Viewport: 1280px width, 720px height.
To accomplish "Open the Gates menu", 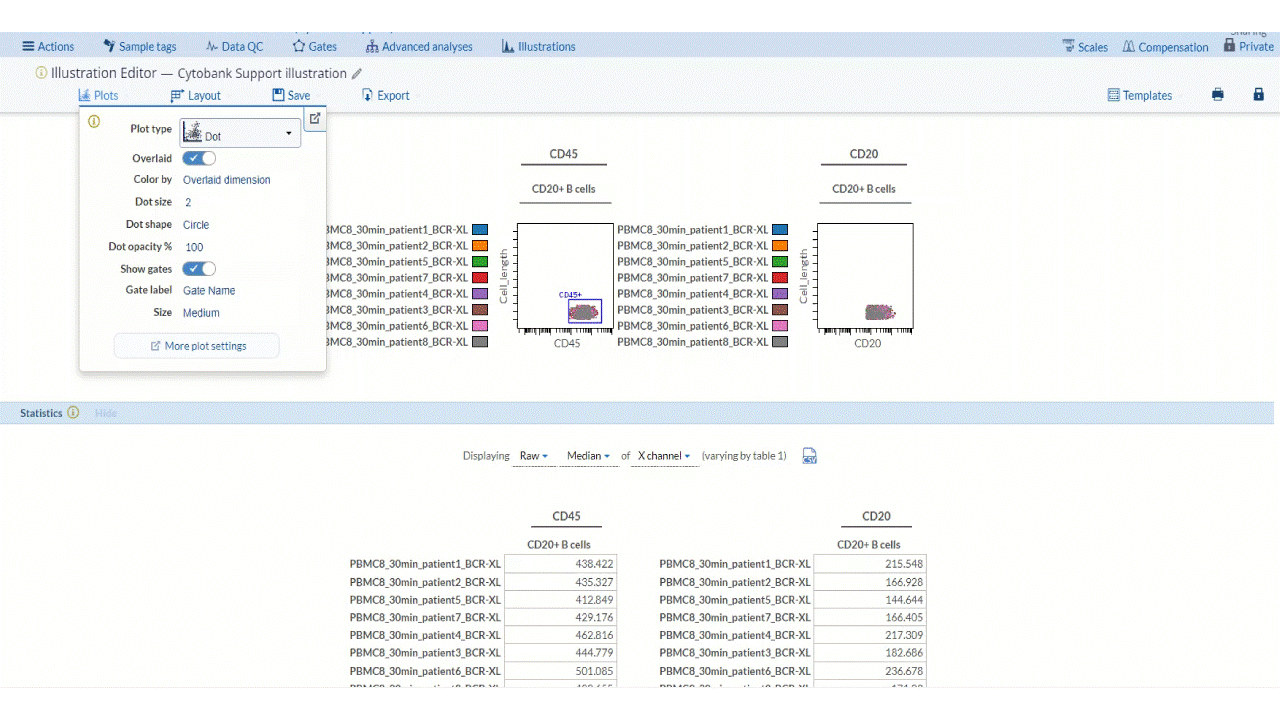I will [314, 47].
